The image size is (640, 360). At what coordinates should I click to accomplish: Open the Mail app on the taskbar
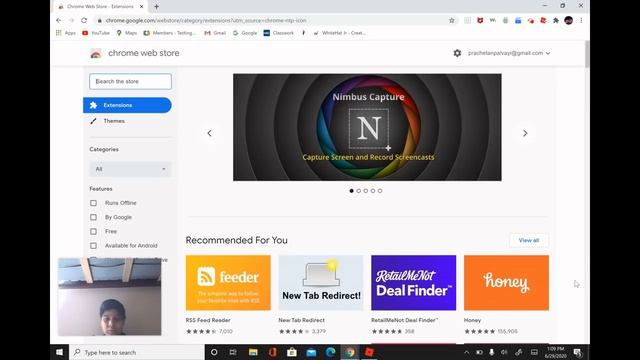pos(311,352)
